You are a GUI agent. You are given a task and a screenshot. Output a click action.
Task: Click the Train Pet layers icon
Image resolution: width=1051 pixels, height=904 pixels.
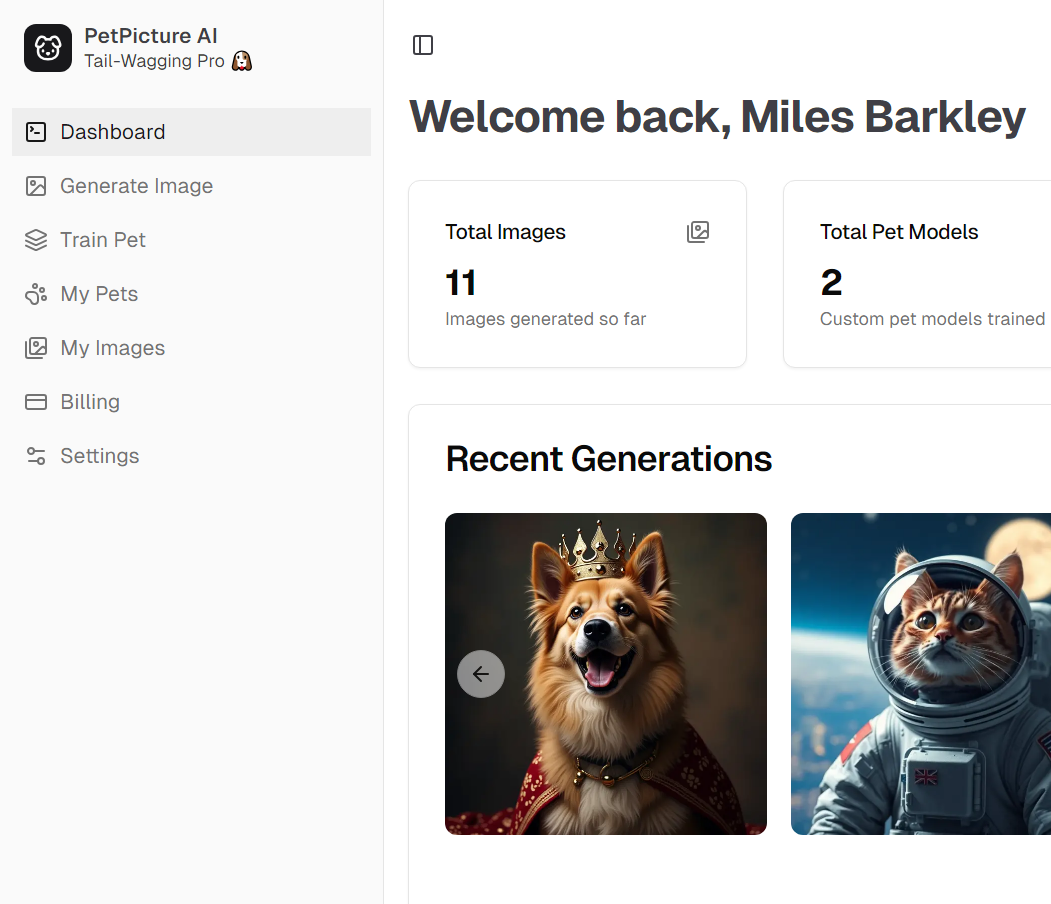click(36, 240)
